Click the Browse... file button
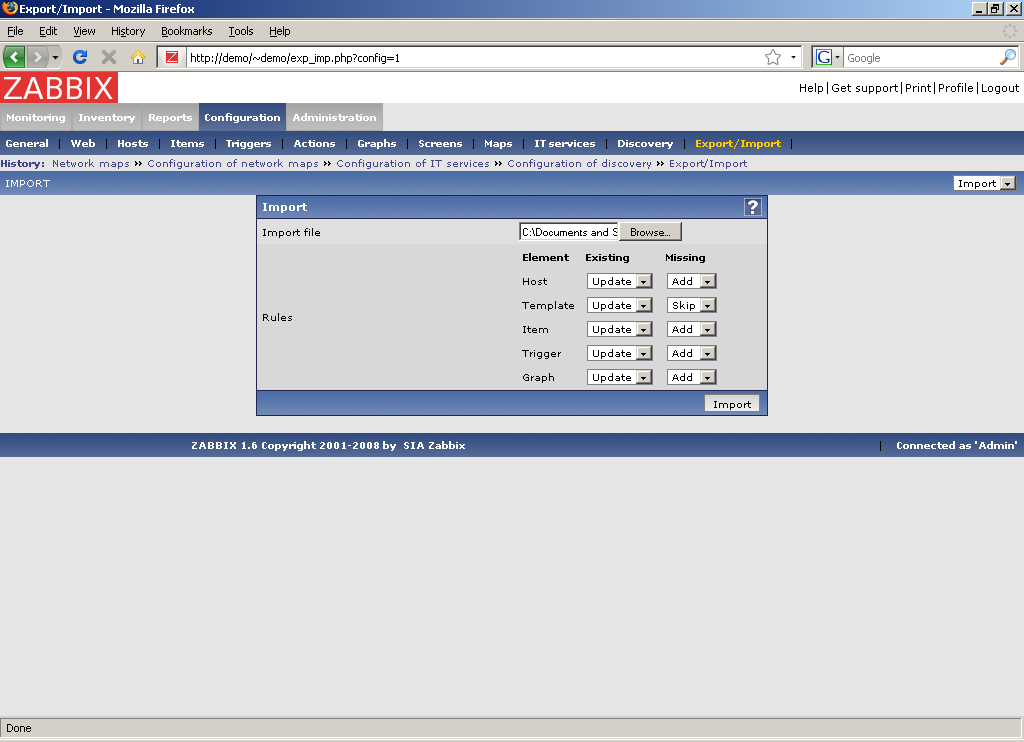This screenshot has height=742, width=1024. coord(650,232)
